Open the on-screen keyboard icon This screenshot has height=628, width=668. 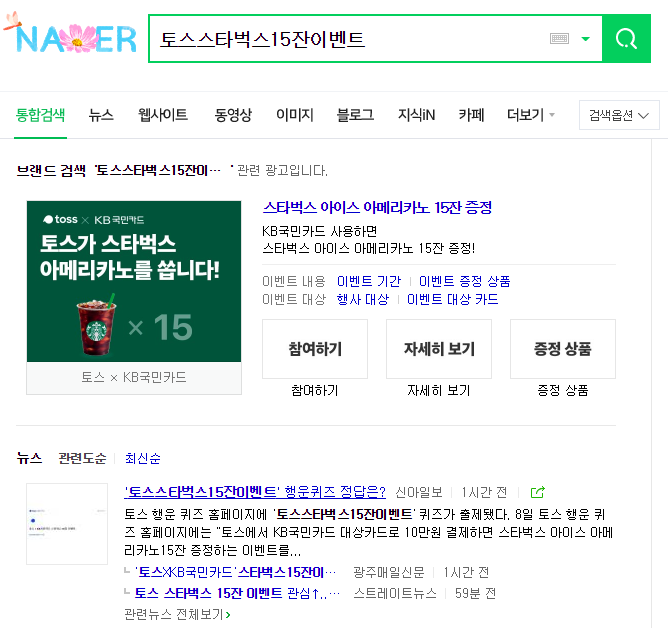(559, 39)
